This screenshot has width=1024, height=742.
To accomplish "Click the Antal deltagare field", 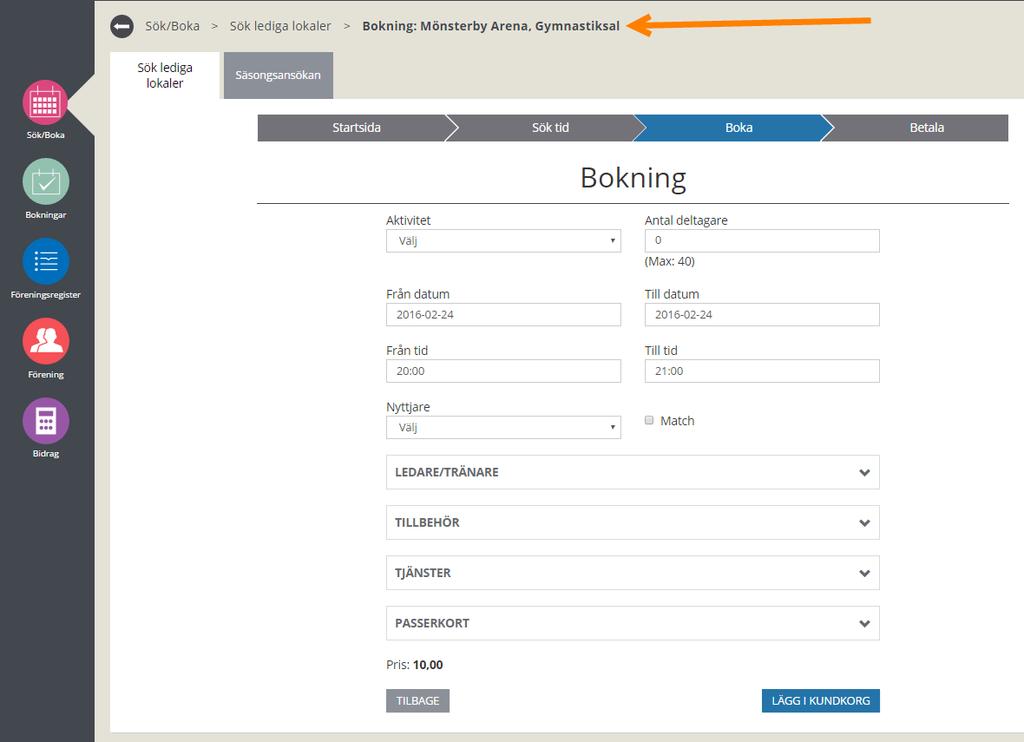I will [x=762, y=241].
